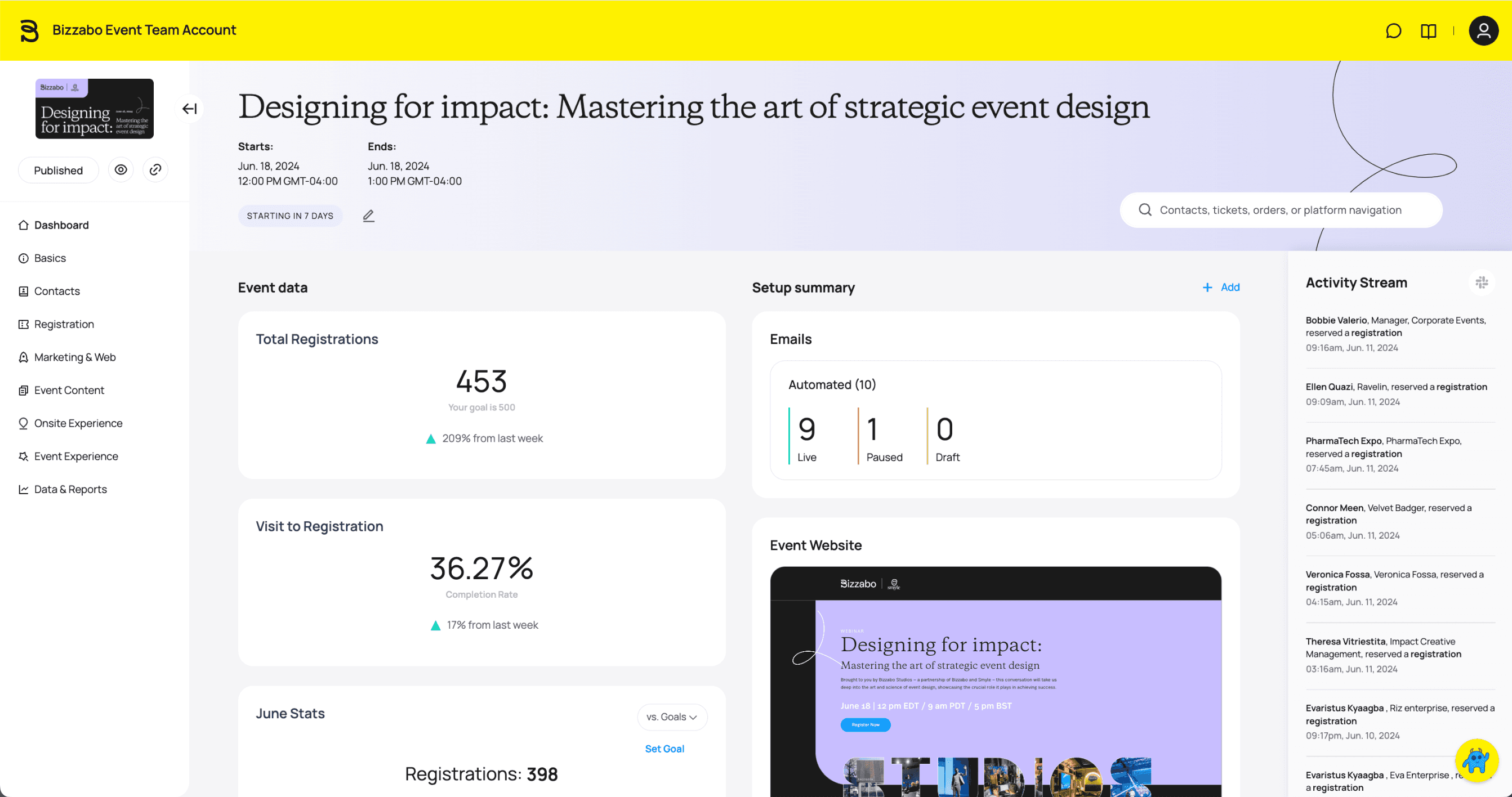Click the Slack icon in Activity Stream
Viewport: 1512px width, 797px height.
1482,282
